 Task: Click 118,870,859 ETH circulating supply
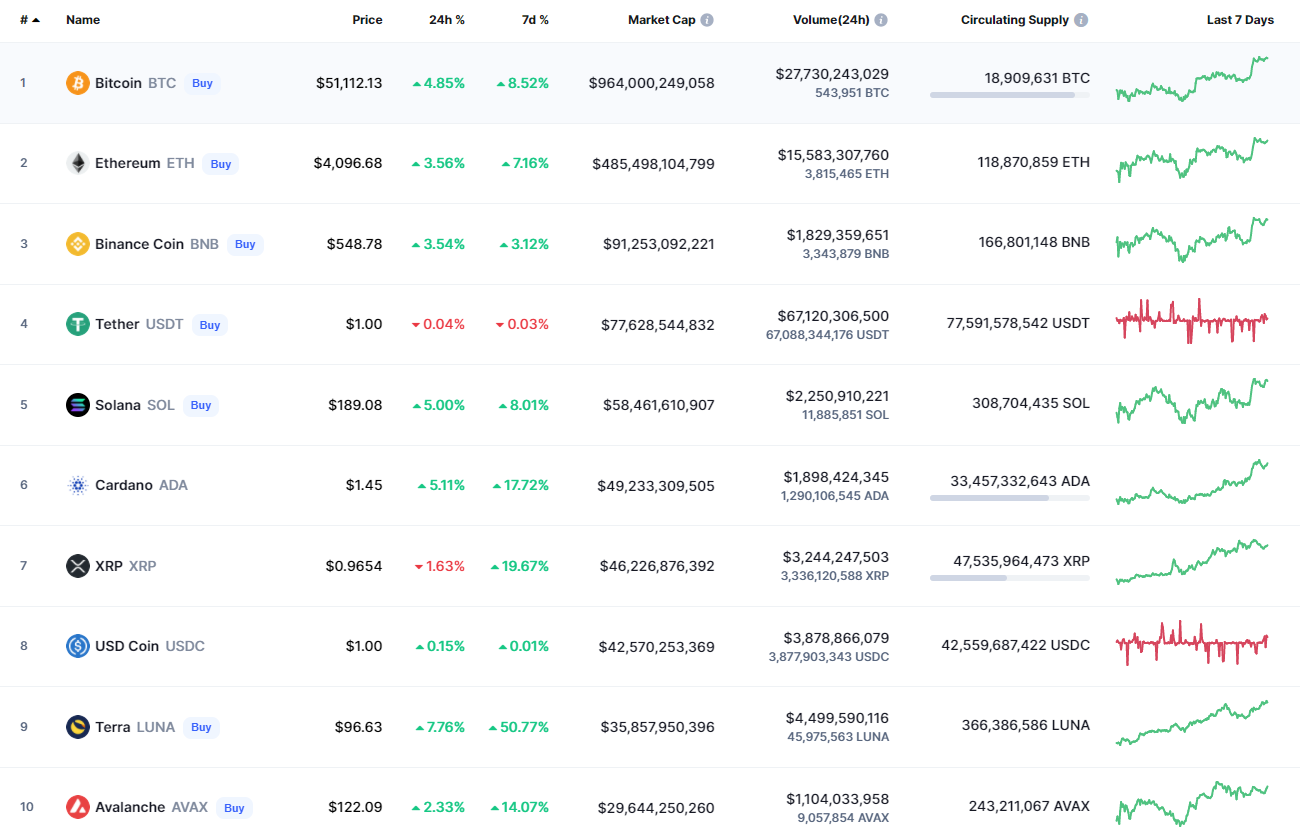pos(1034,161)
